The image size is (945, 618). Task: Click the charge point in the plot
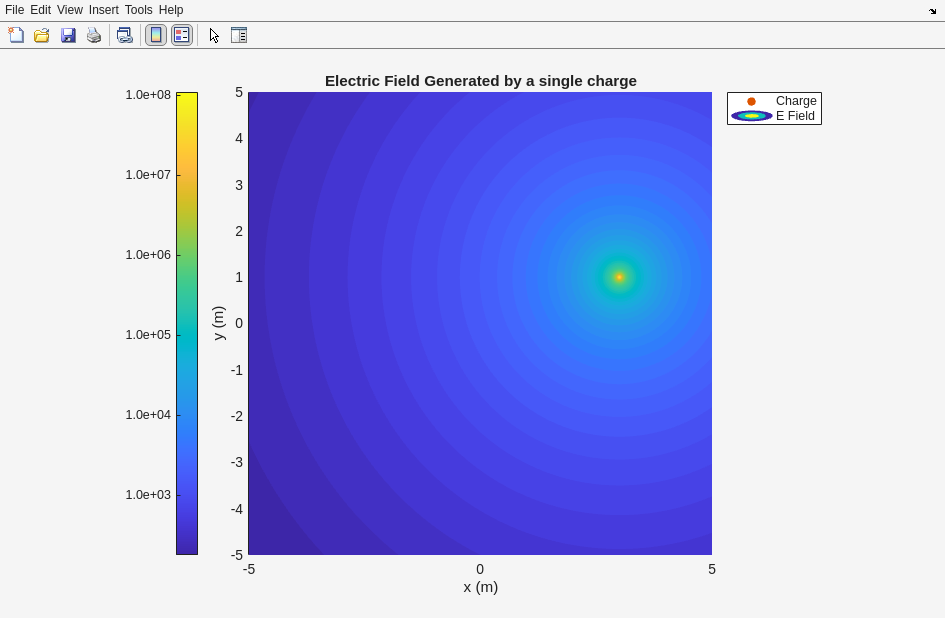[x=619, y=277]
